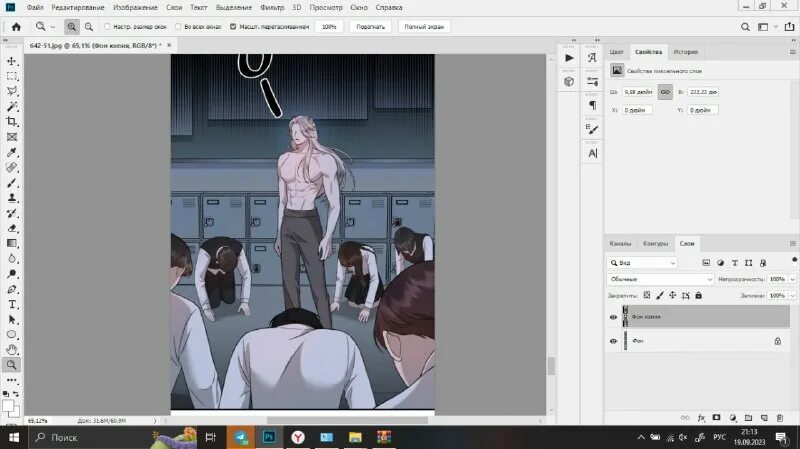Select the Clone Stamp tool
This screenshot has width=800, height=449.
tap(12, 198)
